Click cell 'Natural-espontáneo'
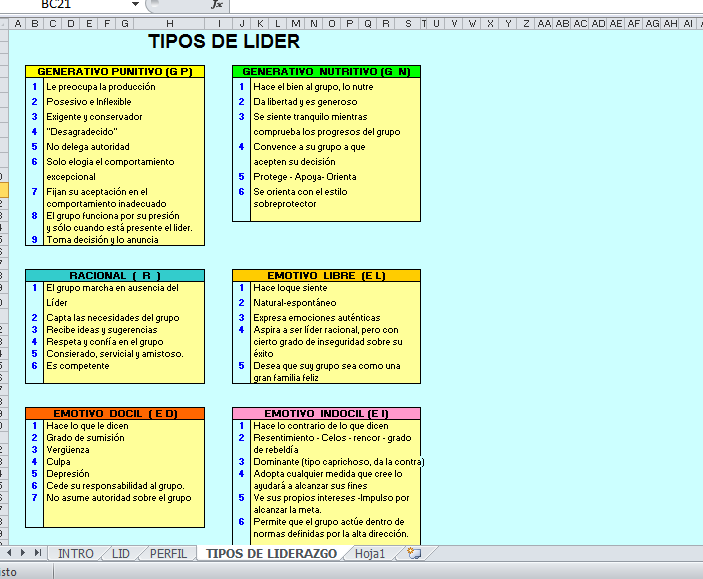The width and height of the screenshot is (703, 579). (295, 303)
